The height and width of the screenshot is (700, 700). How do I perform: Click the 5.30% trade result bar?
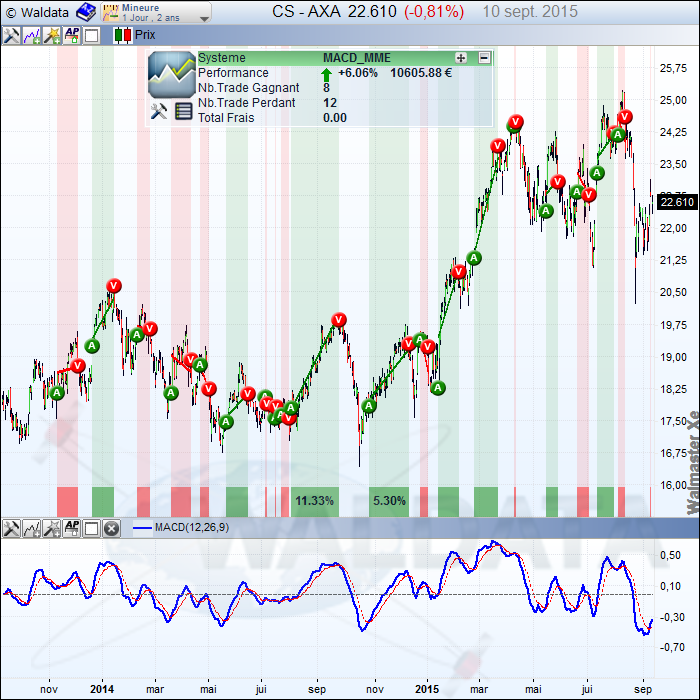(389, 501)
